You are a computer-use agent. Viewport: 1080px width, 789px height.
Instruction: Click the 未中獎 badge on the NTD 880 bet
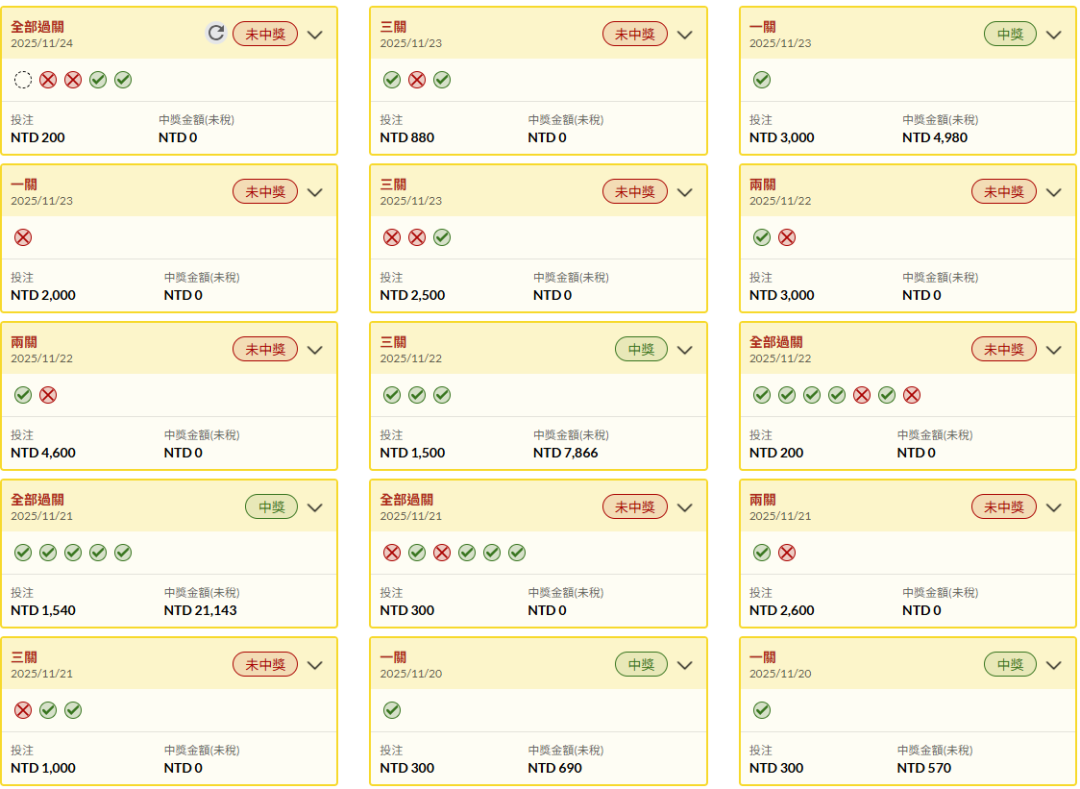click(x=634, y=34)
